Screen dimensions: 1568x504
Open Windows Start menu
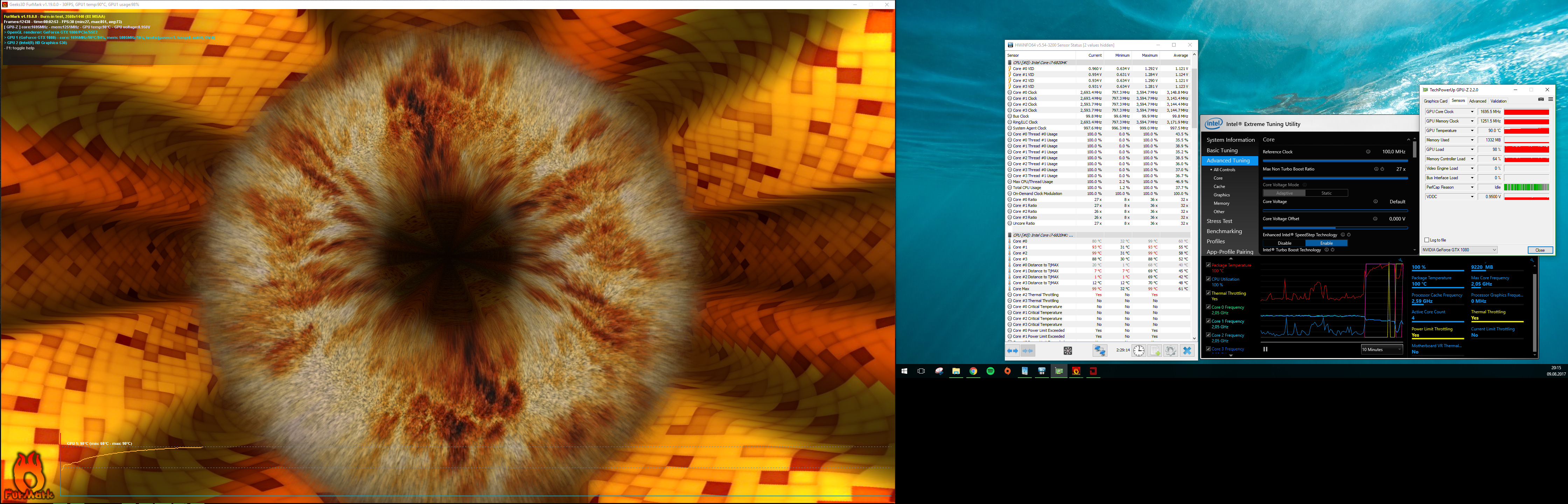click(904, 371)
